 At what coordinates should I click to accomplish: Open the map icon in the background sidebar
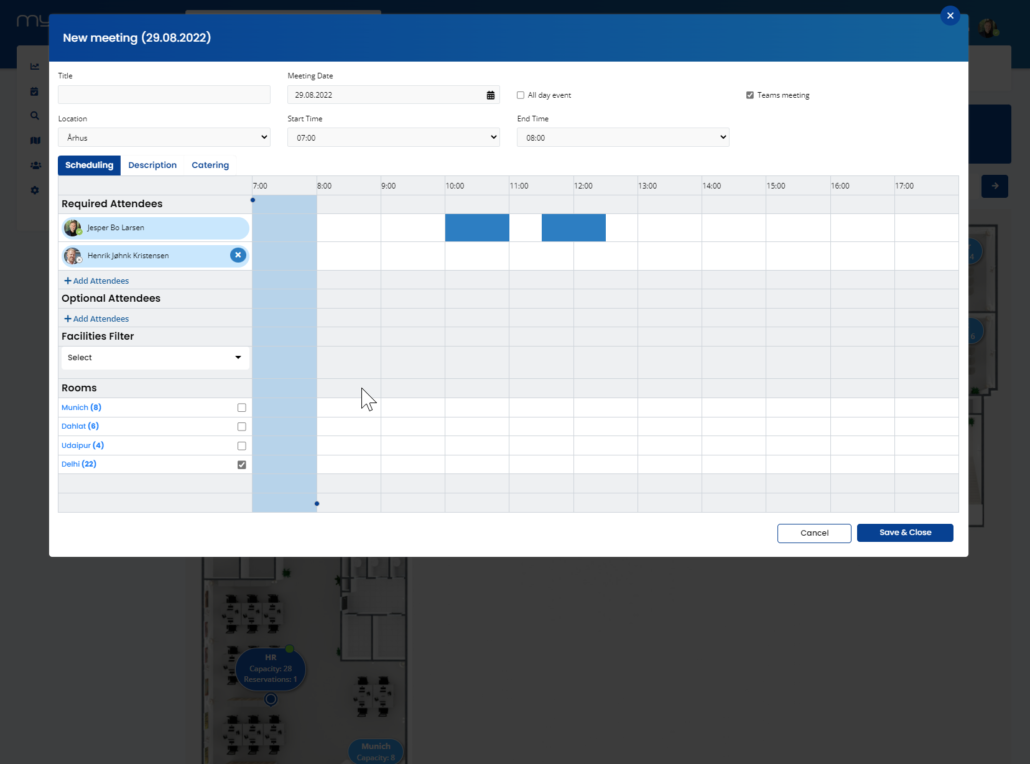(x=35, y=141)
